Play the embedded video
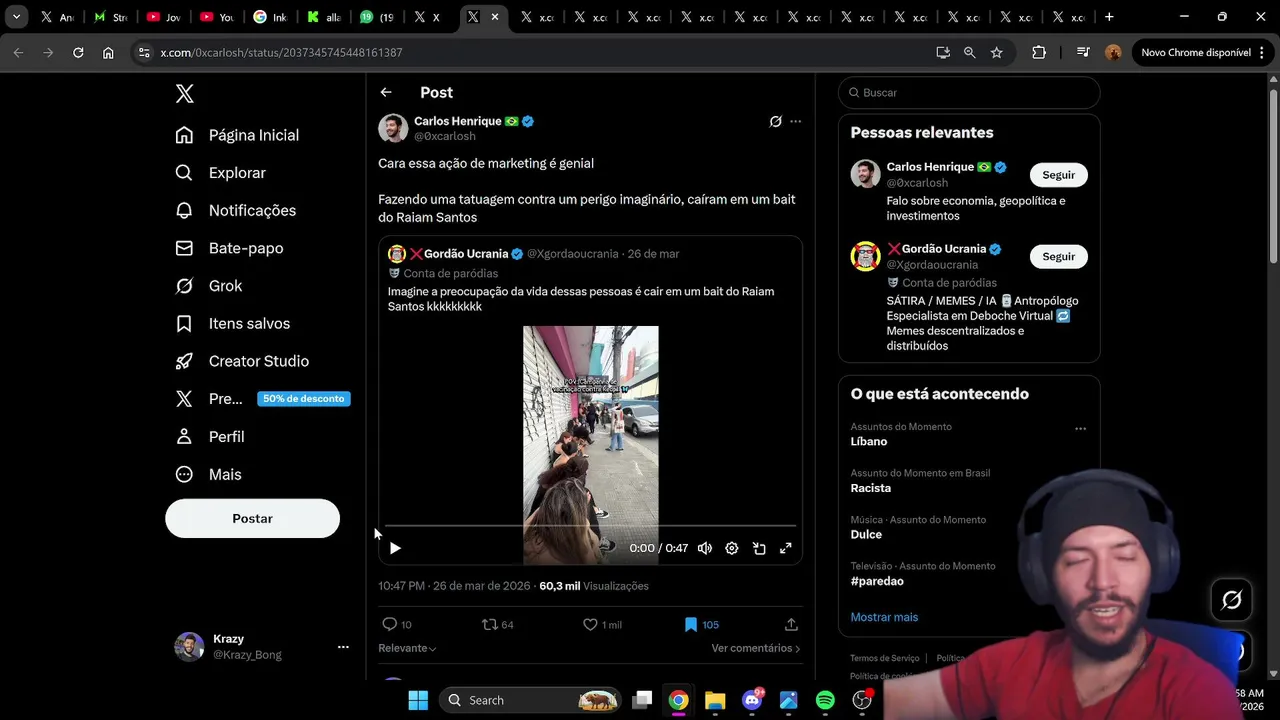 [x=395, y=548]
